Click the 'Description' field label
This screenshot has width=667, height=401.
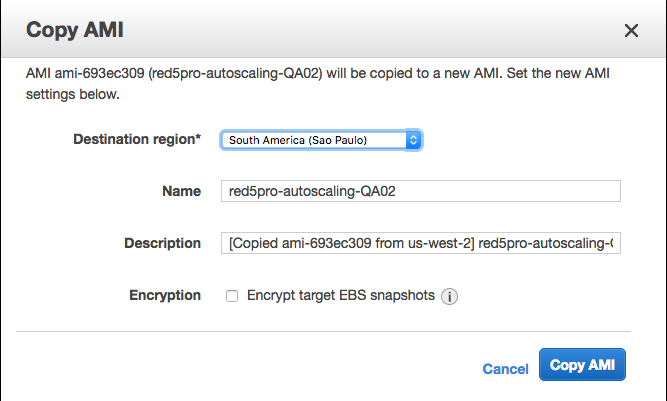click(x=162, y=243)
